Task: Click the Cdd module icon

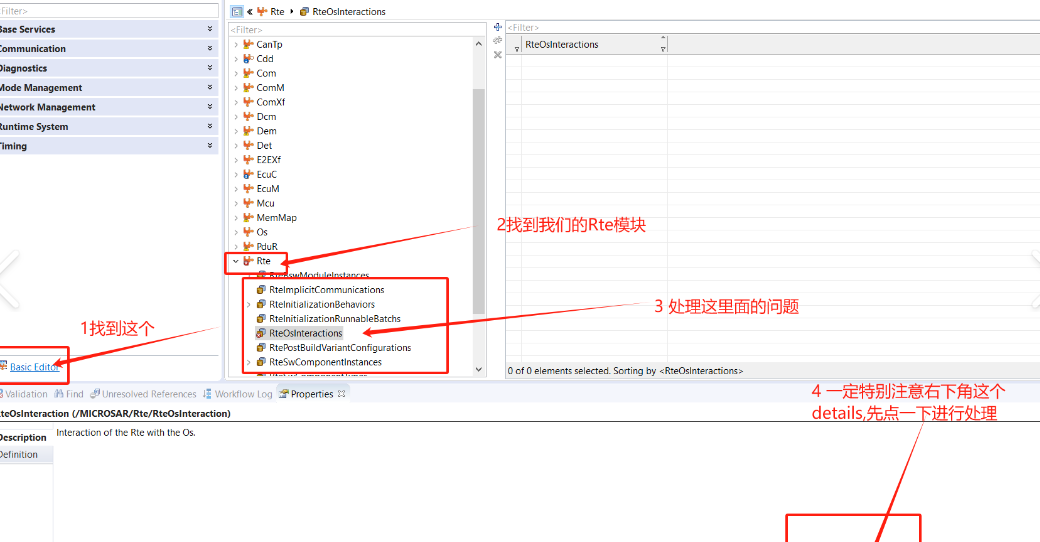Action: (x=248, y=58)
